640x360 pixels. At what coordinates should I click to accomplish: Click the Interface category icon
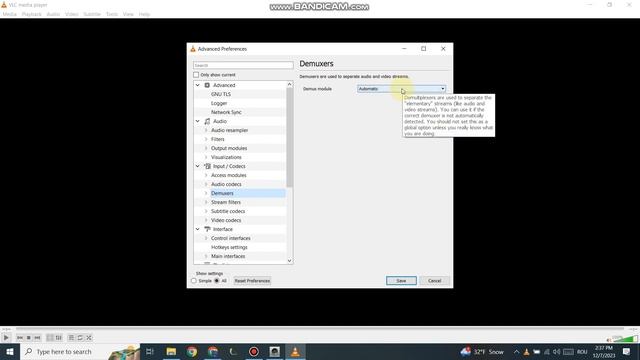pos(207,229)
